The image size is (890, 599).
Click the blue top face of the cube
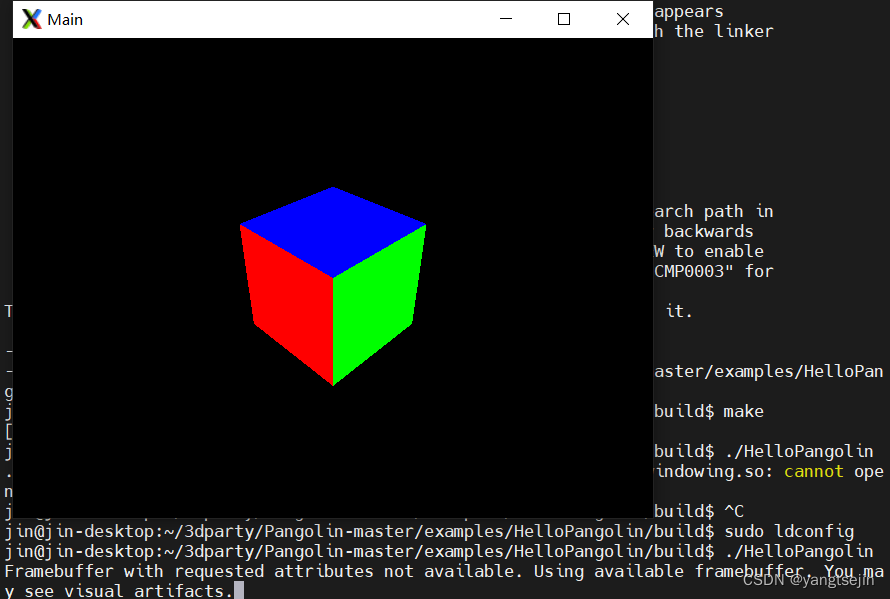333,230
